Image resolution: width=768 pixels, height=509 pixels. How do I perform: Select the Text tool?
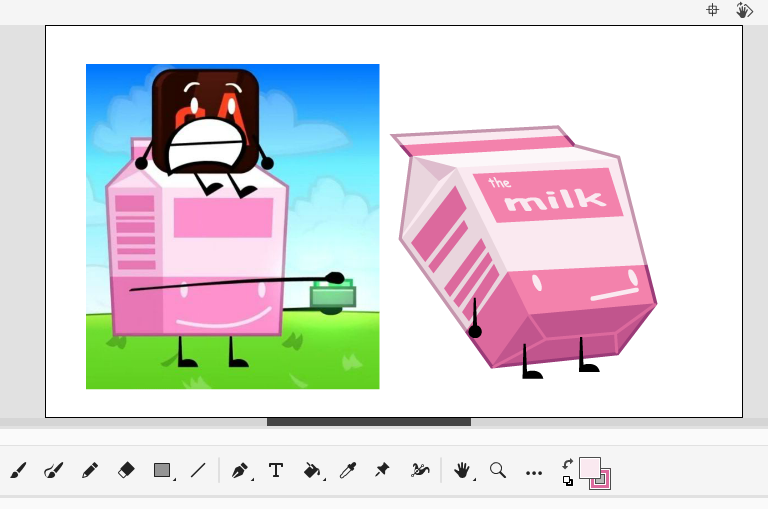(276, 470)
